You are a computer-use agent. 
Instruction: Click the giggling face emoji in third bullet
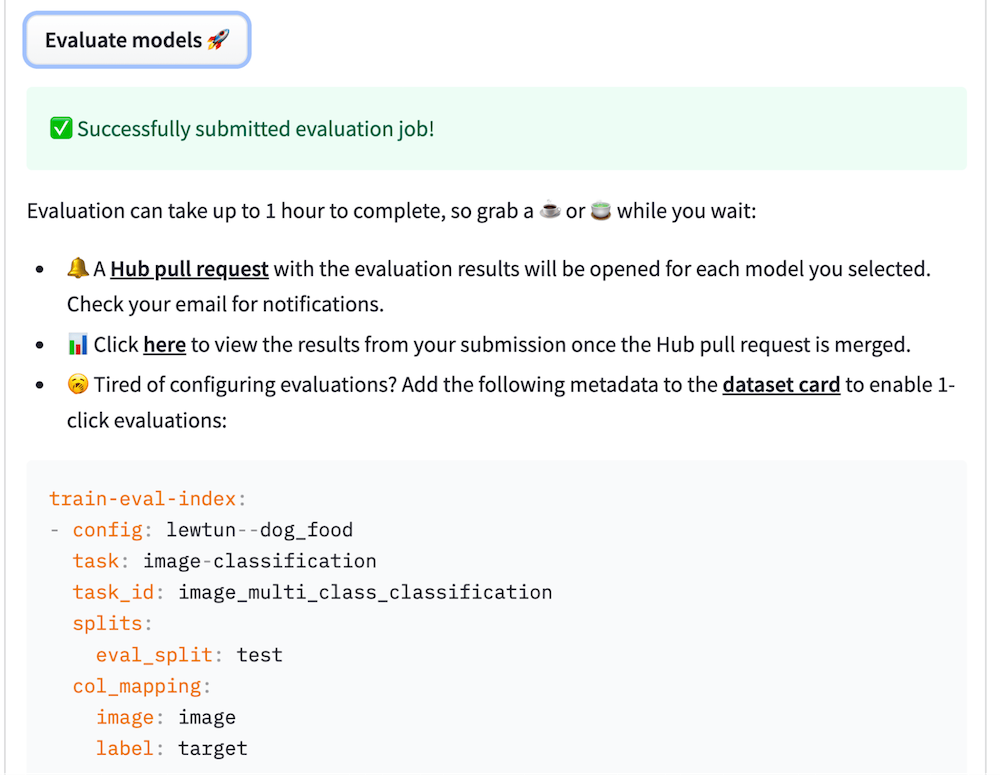[x=77, y=384]
